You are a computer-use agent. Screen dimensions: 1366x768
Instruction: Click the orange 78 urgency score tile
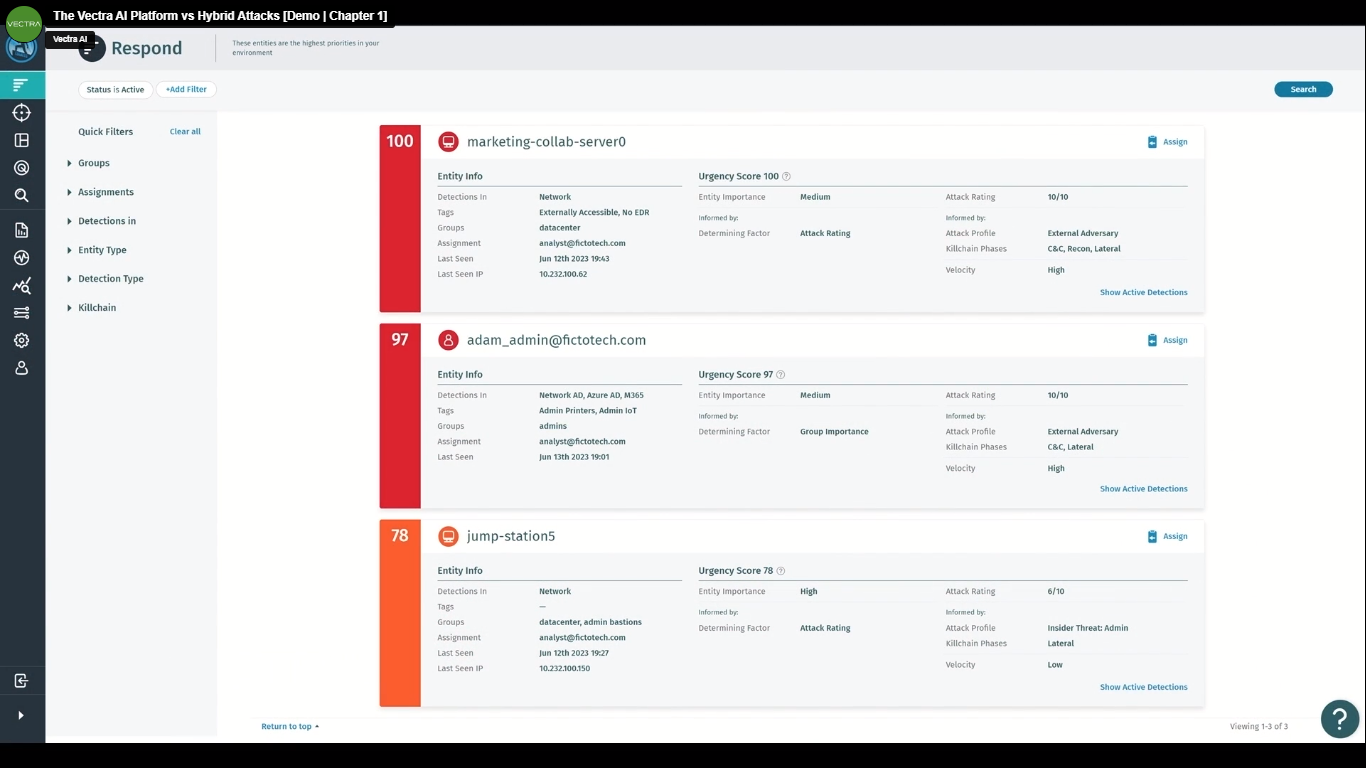[x=400, y=613]
